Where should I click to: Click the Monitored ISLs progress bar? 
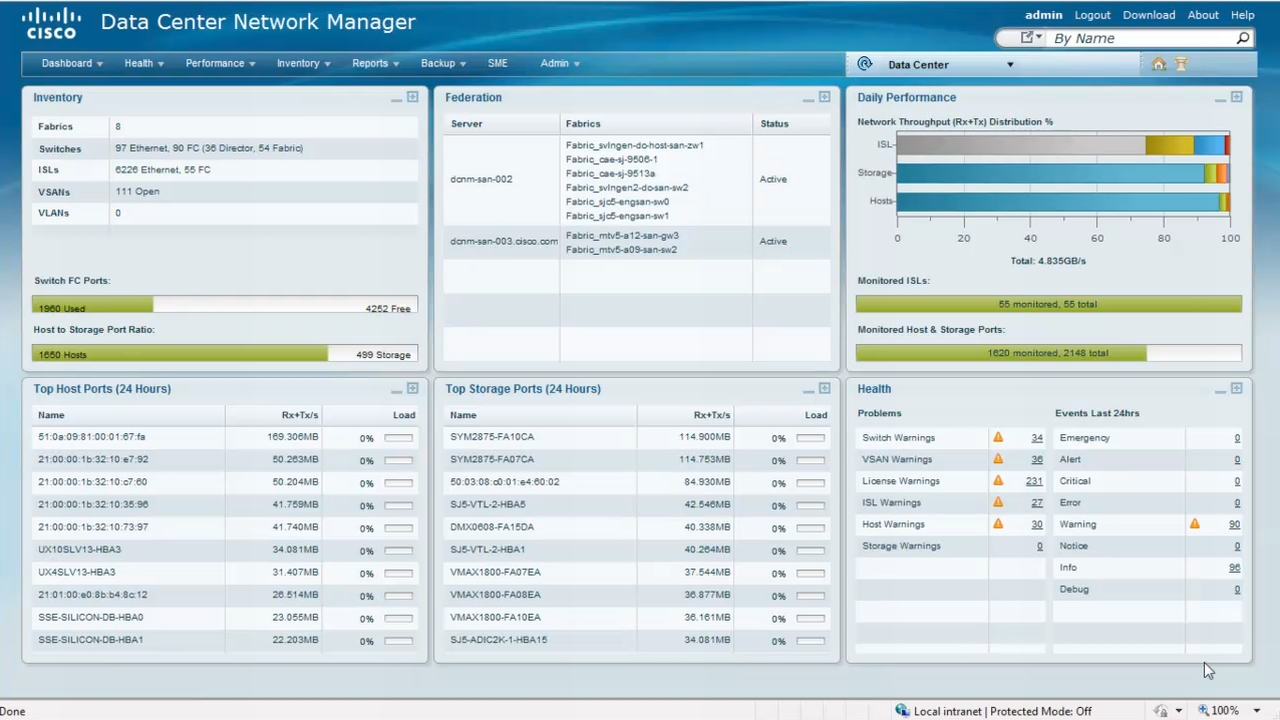(1049, 304)
